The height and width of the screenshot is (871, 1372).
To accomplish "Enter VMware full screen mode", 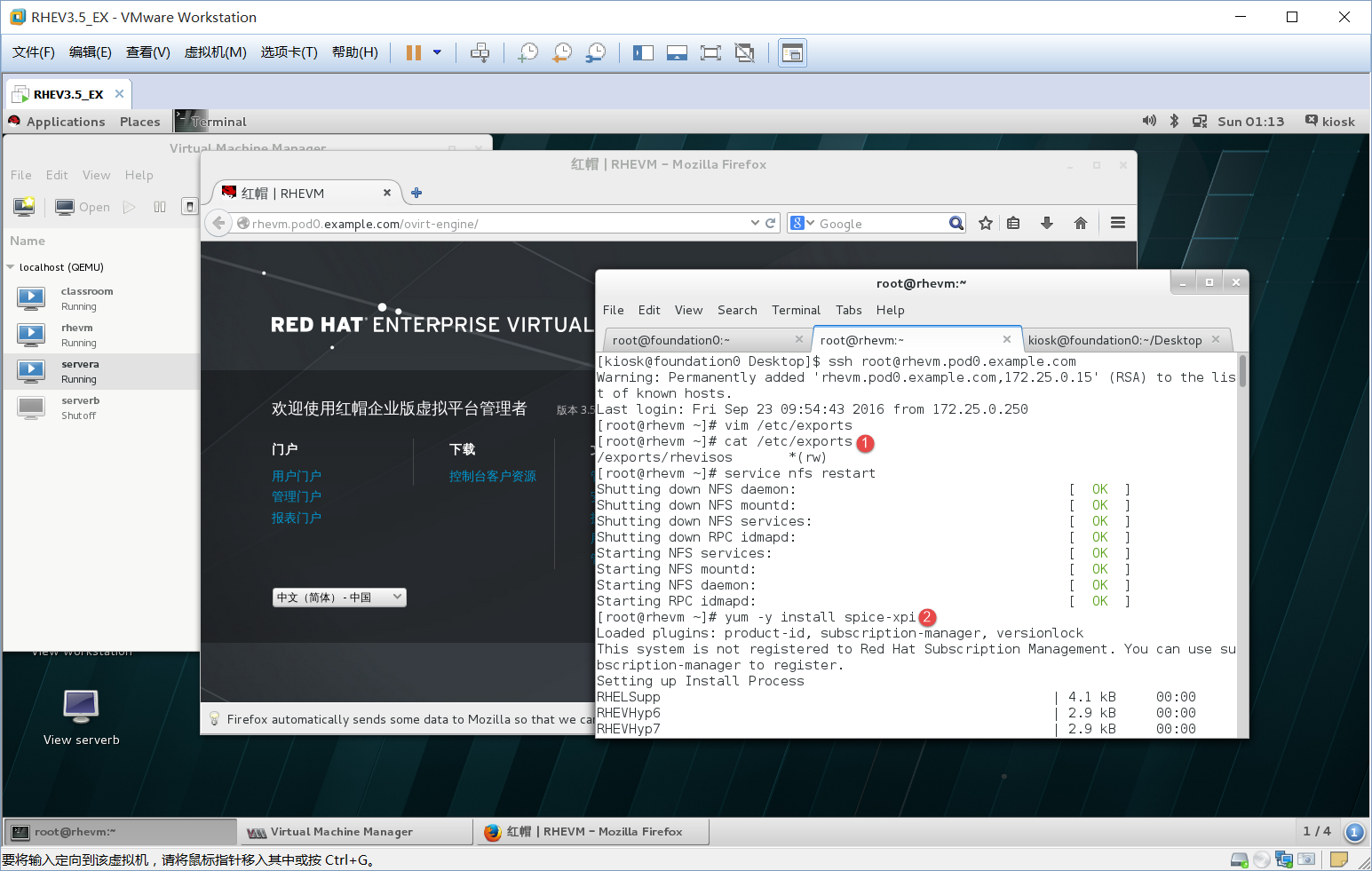I will (x=710, y=52).
